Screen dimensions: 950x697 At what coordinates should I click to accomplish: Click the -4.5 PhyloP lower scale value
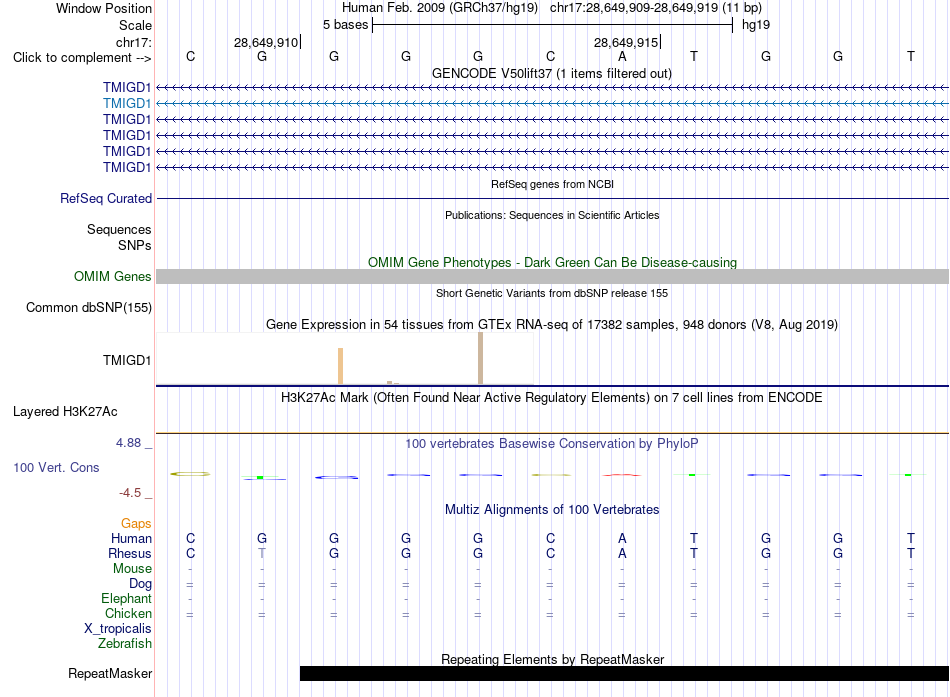[130, 493]
